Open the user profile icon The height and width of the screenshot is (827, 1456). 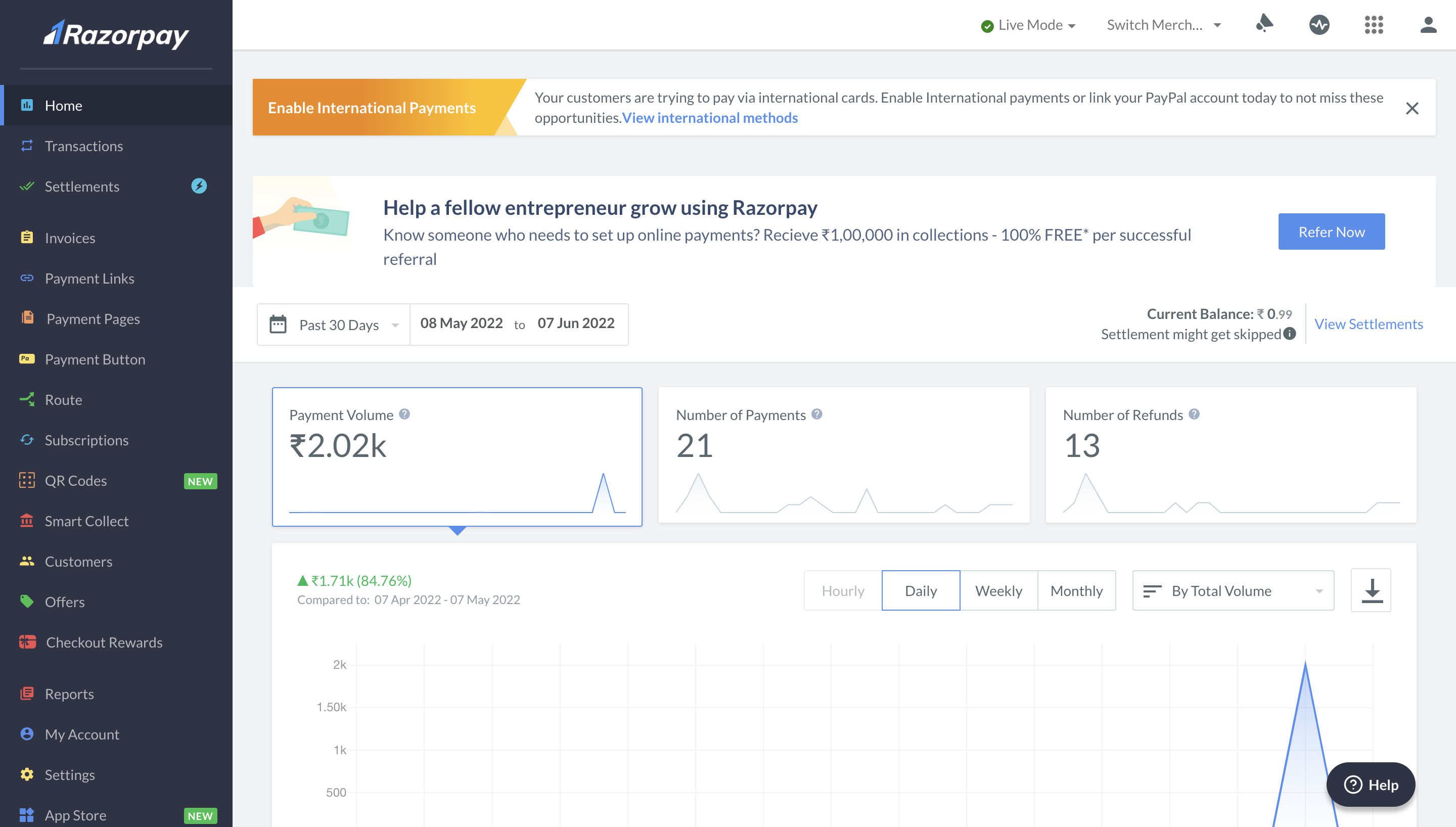(1428, 24)
